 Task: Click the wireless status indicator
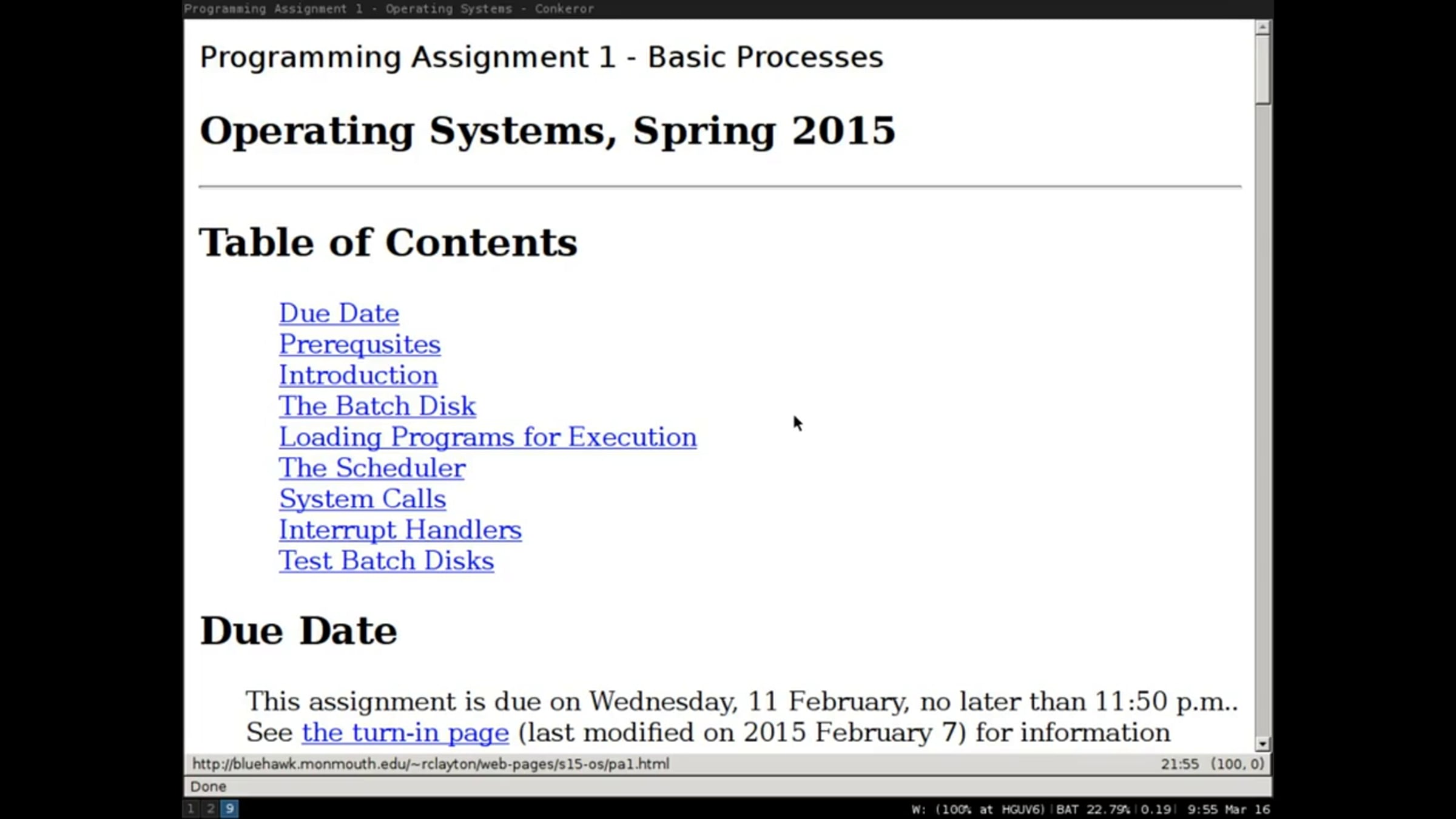(x=977, y=809)
